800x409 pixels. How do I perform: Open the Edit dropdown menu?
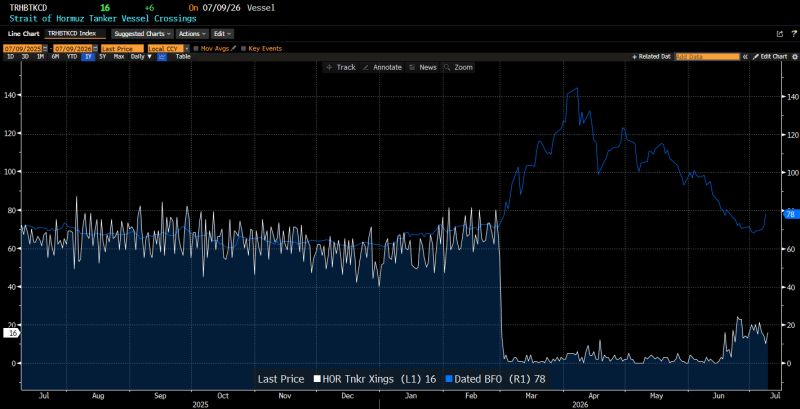pos(222,34)
